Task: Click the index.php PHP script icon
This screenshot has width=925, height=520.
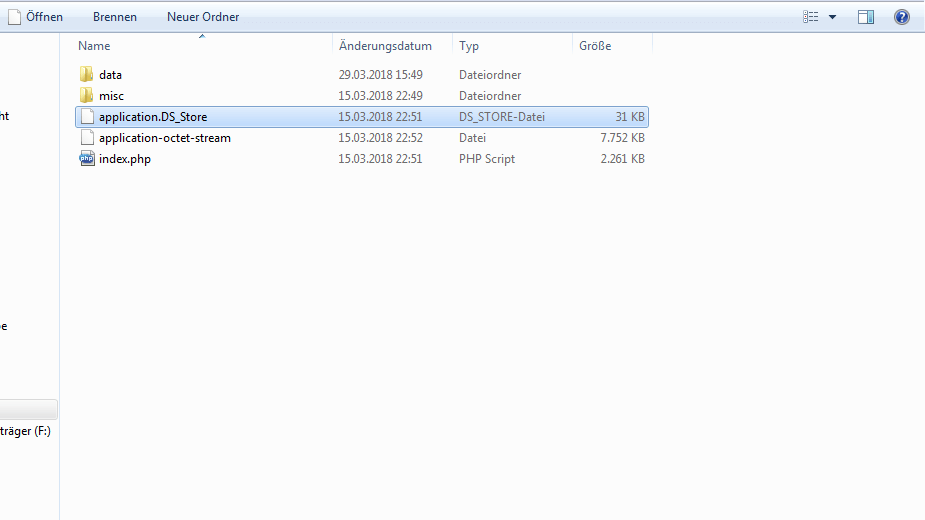Action: pos(87,159)
